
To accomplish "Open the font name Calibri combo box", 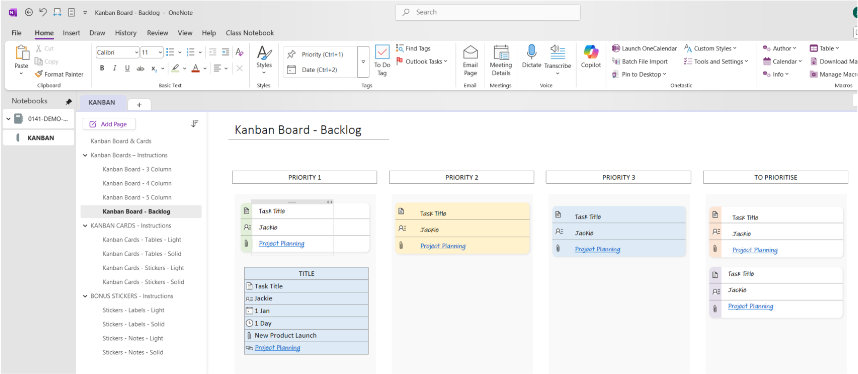I will point(117,53).
